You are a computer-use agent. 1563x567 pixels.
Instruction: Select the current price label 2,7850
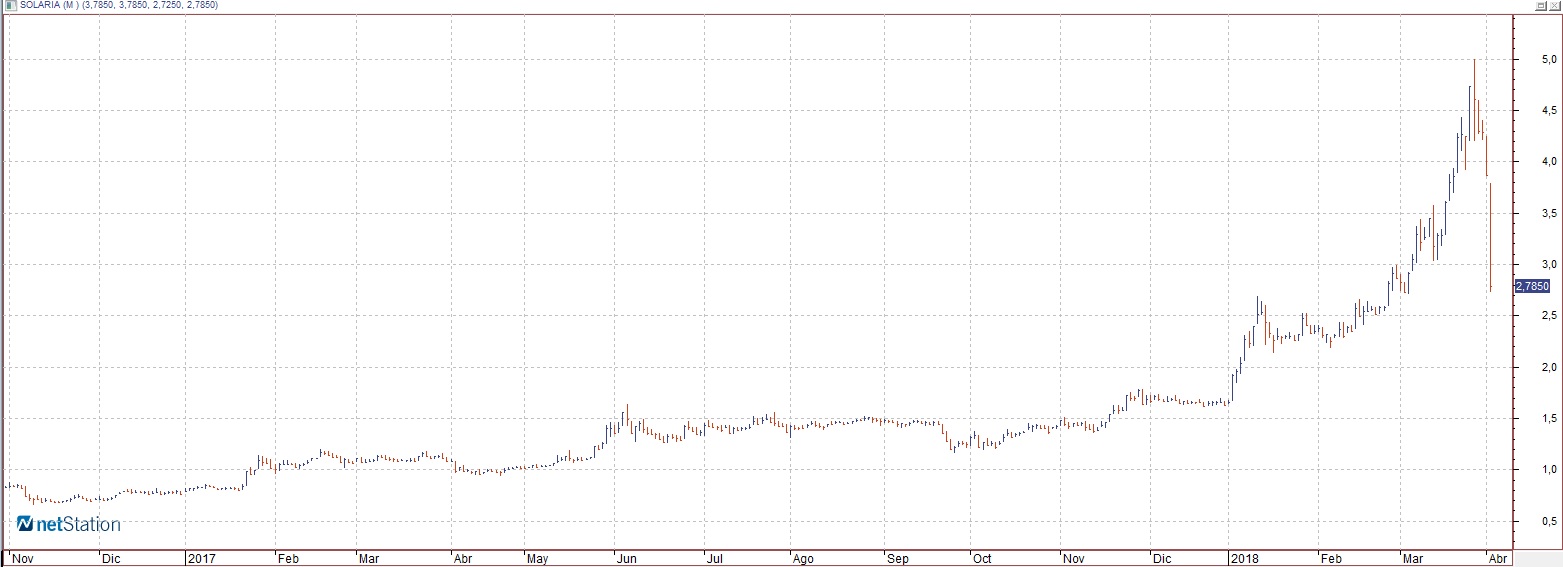pyautogui.click(x=1532, y=286)
